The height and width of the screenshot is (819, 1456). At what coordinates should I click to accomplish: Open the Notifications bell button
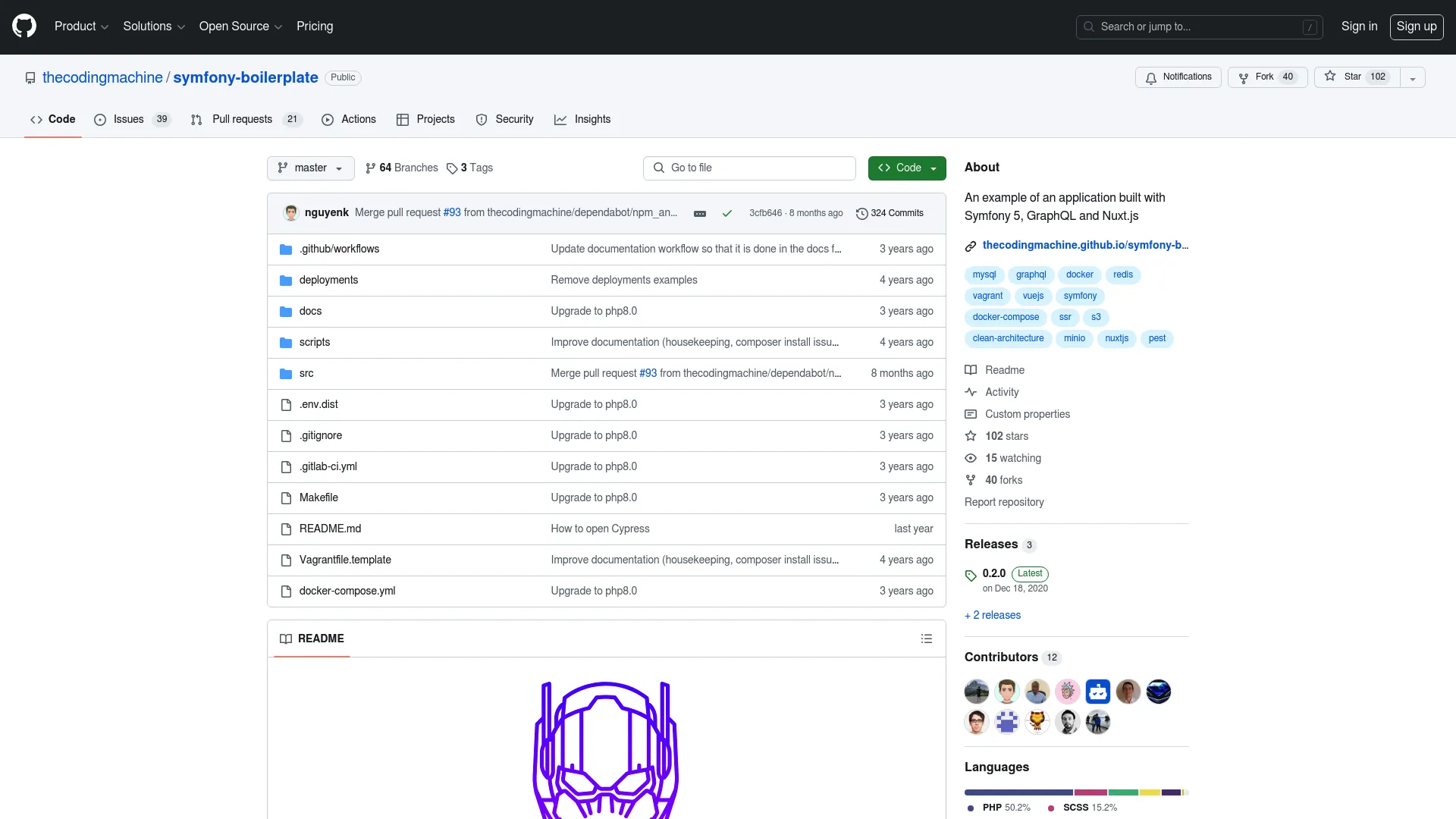click(x=1178, y=77)
